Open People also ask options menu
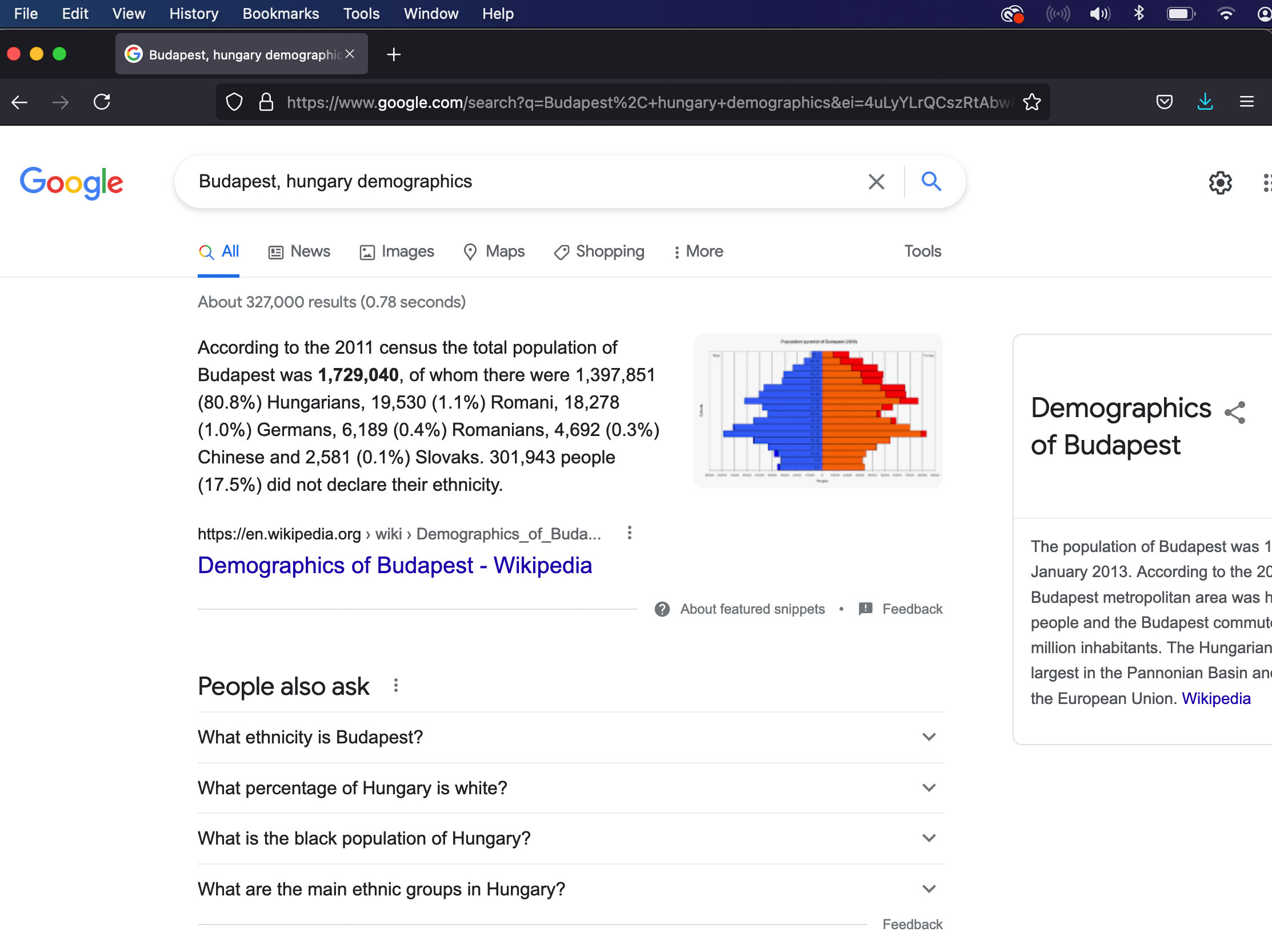 click(395, 685)
